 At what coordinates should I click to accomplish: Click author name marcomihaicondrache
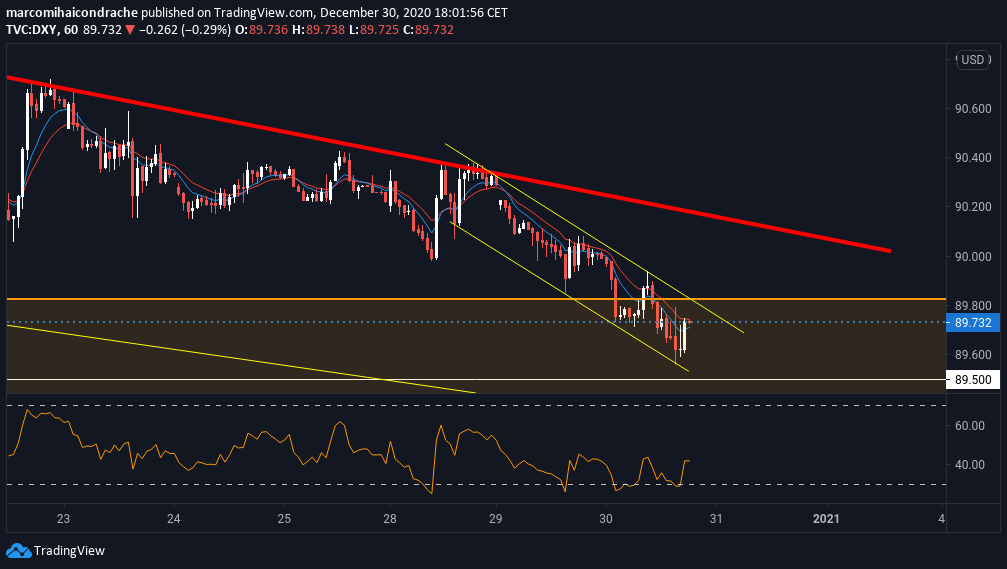click(x=72, y=12)
